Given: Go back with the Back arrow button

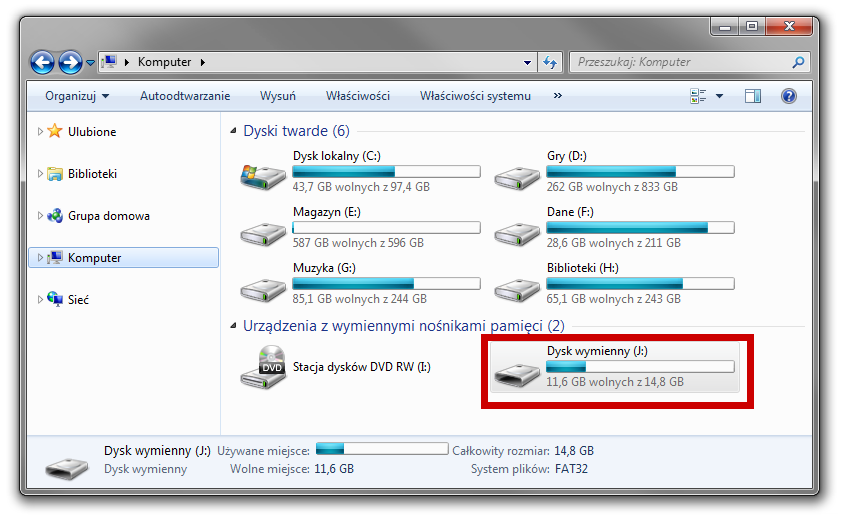Looking at the screenshot, I should tap(42, 62).
